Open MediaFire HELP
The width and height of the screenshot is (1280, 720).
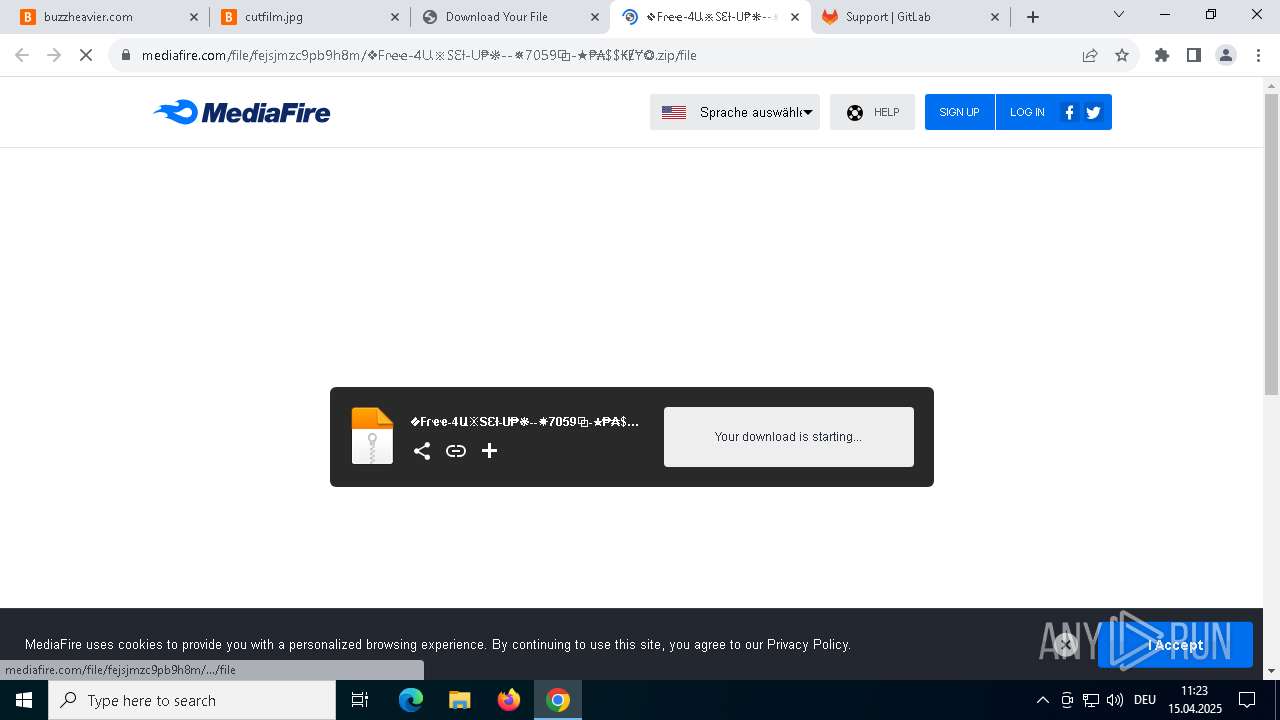click(x=872, y=112)
